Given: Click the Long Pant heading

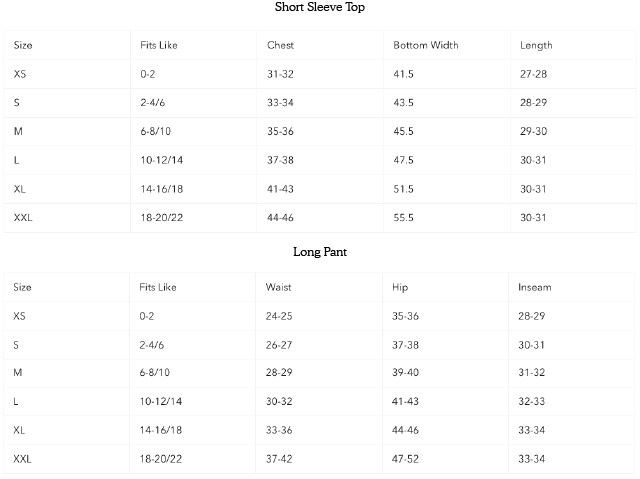Looking at the screenshot, I should (320, 252).
